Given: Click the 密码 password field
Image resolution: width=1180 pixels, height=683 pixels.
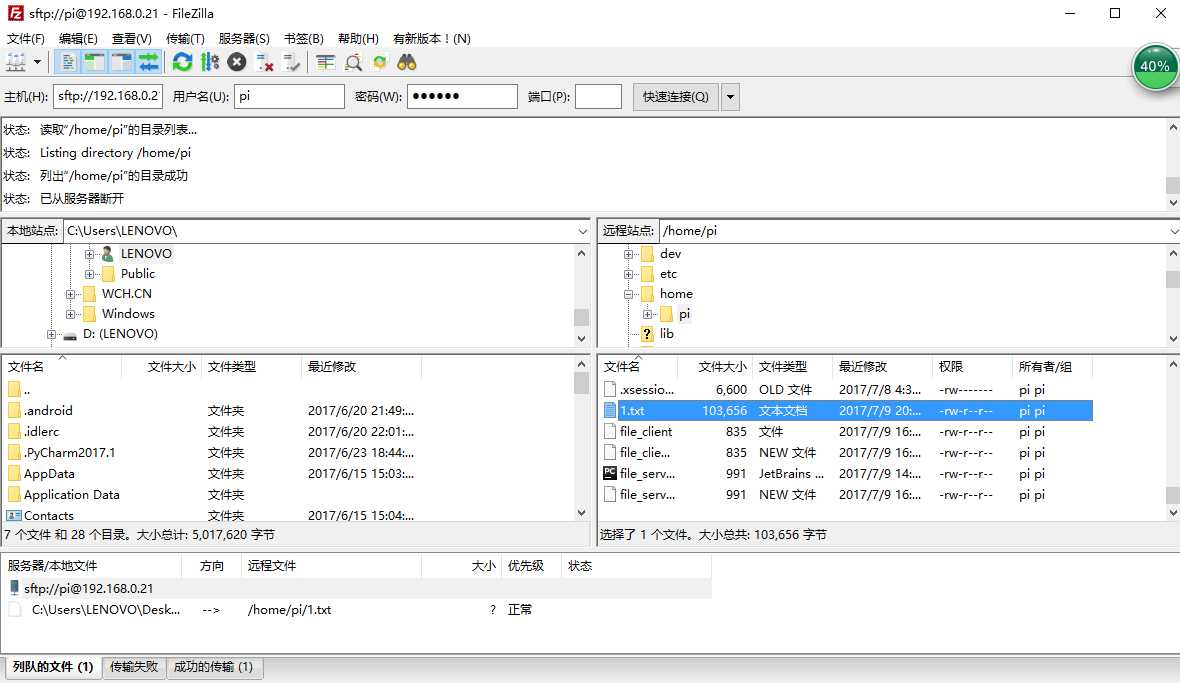Looking at the screenshot, I should pyautogui.click(x=462, y=96).
